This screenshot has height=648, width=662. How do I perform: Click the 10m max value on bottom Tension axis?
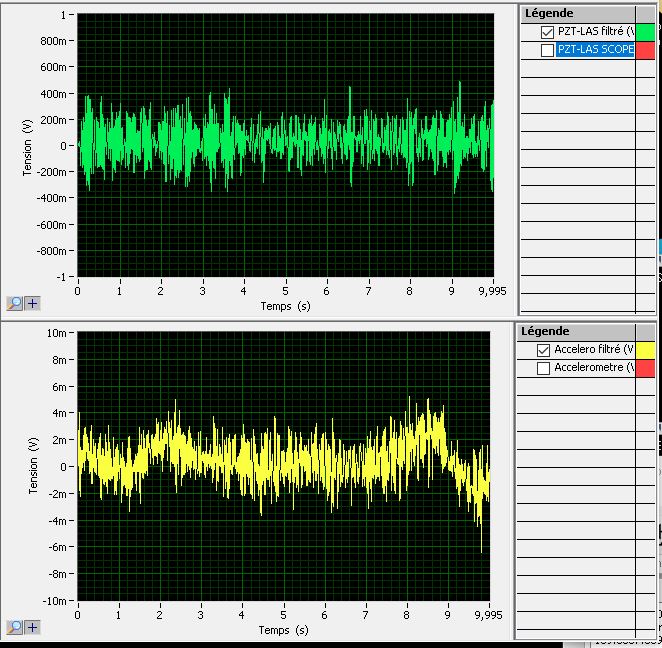coord(58,332)
